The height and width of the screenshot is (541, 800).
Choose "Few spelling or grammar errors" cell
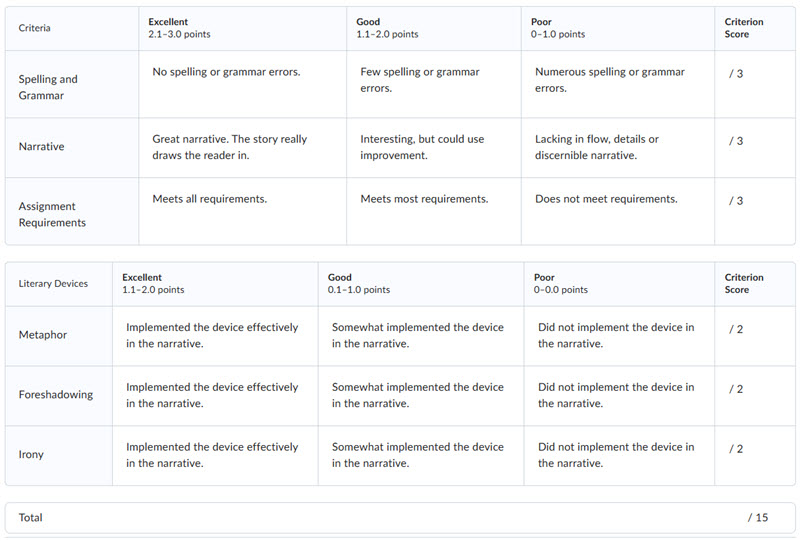tap(433, 84)
